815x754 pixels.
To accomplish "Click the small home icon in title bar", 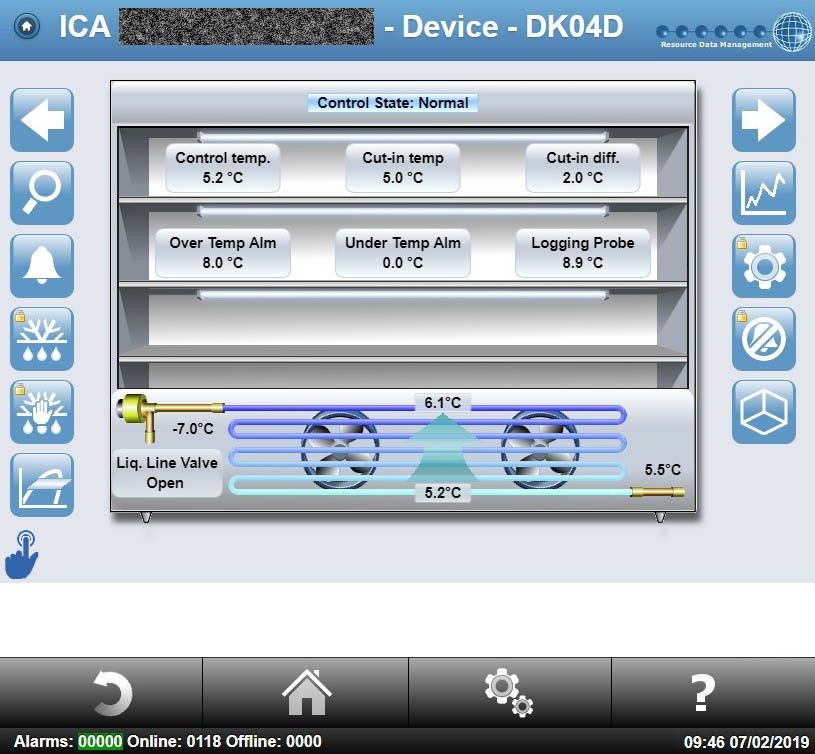I will 28,26.
